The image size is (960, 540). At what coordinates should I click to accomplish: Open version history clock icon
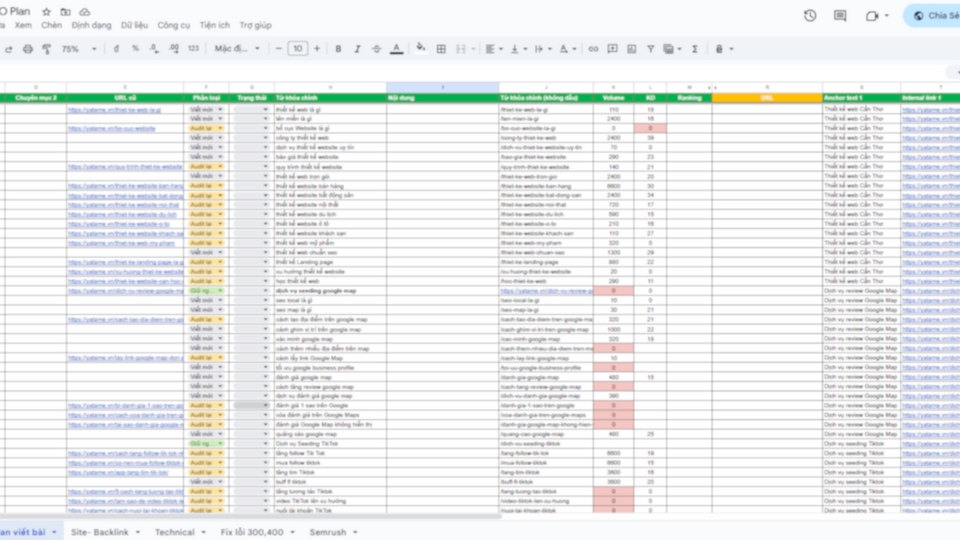(x=810, y=15)
